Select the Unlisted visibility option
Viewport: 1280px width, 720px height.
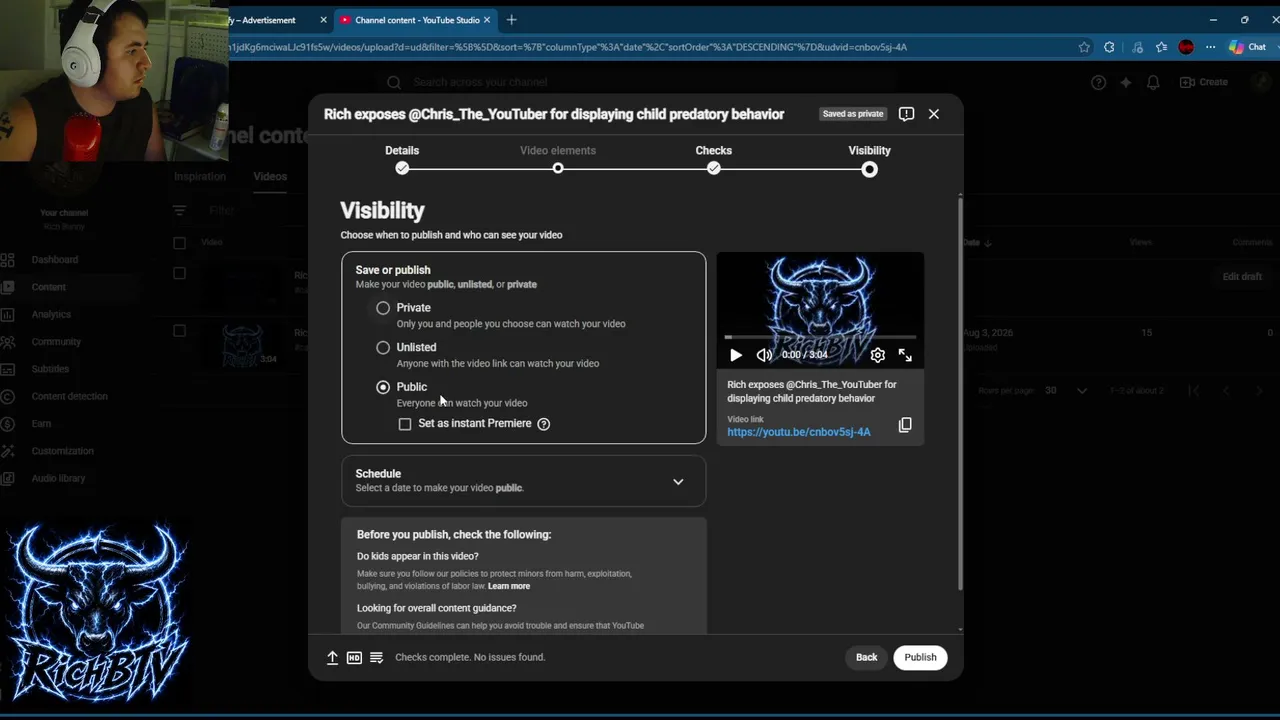(383, 348)
